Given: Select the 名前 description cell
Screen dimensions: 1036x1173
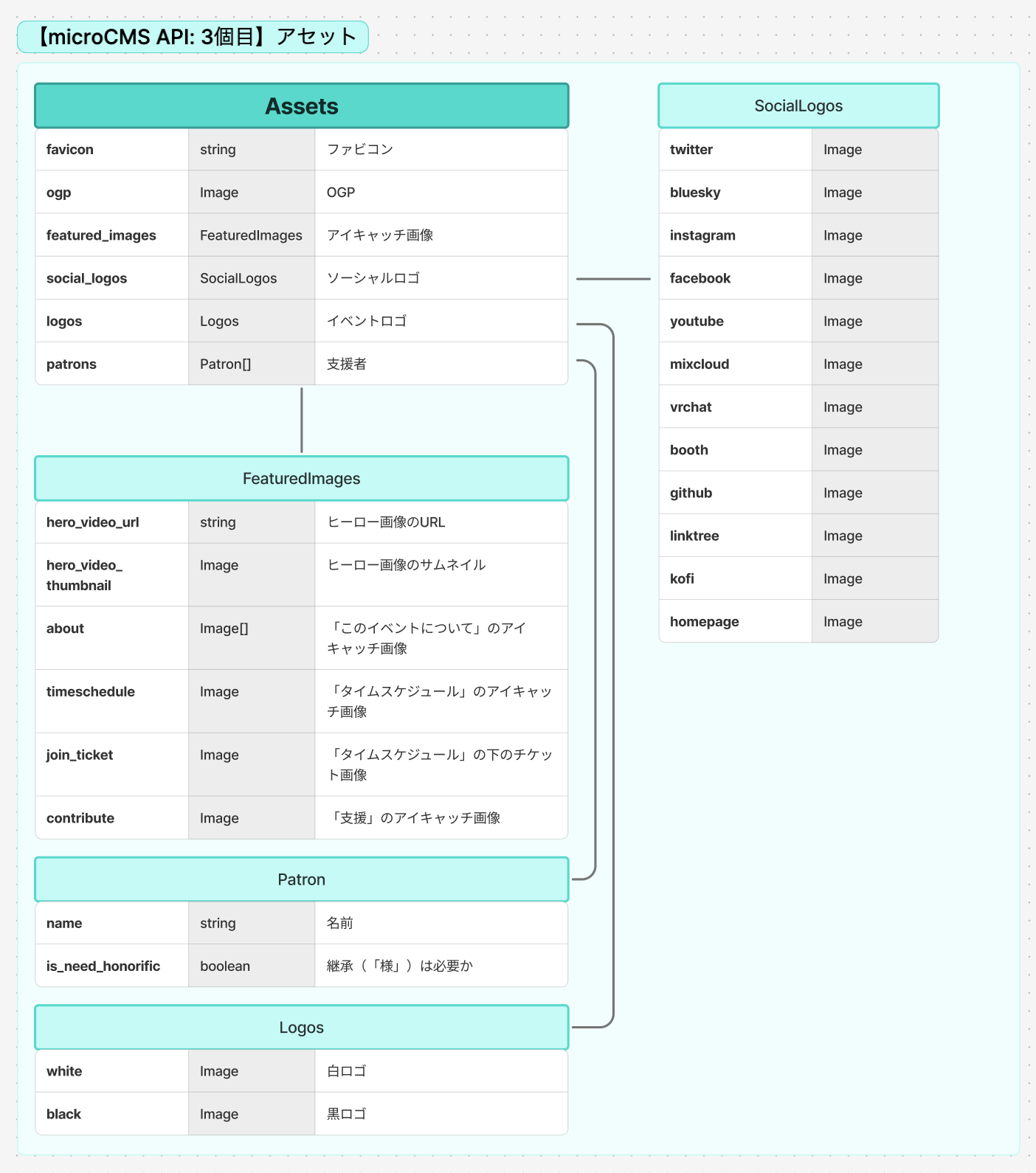Looking at the screenshot, I should [x=441, y=923].
